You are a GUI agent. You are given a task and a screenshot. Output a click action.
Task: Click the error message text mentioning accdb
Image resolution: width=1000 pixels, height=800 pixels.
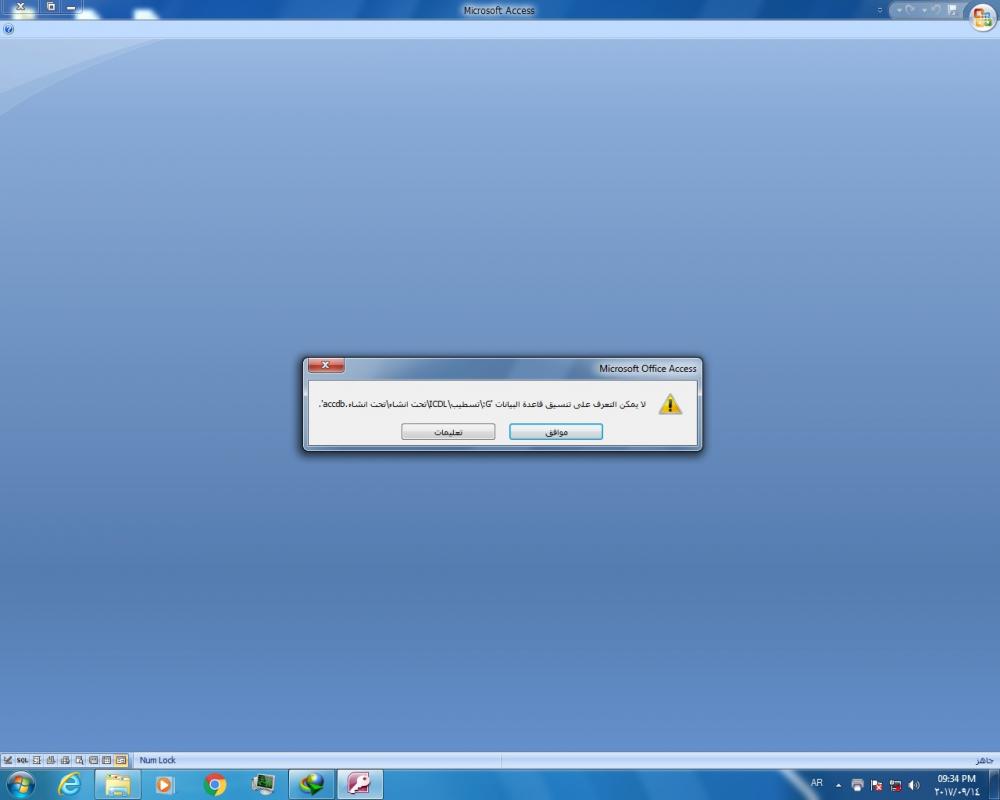(x=483, y=404)
